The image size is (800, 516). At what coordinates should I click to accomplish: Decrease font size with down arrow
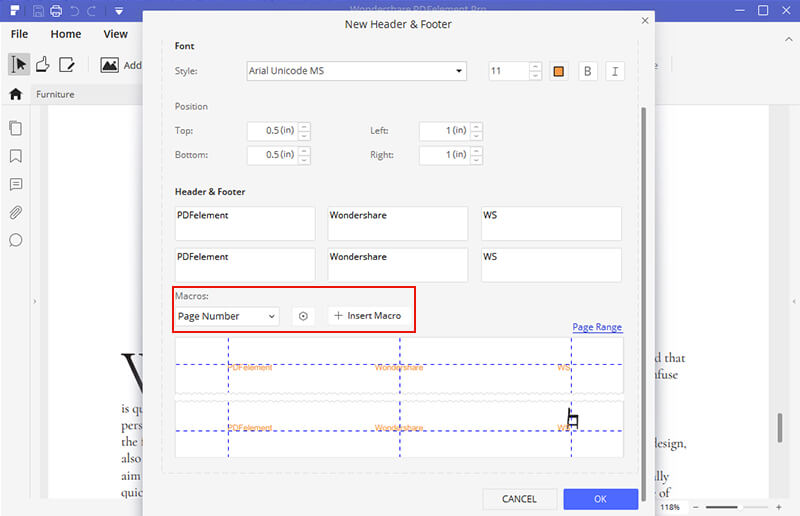point(535,76)
